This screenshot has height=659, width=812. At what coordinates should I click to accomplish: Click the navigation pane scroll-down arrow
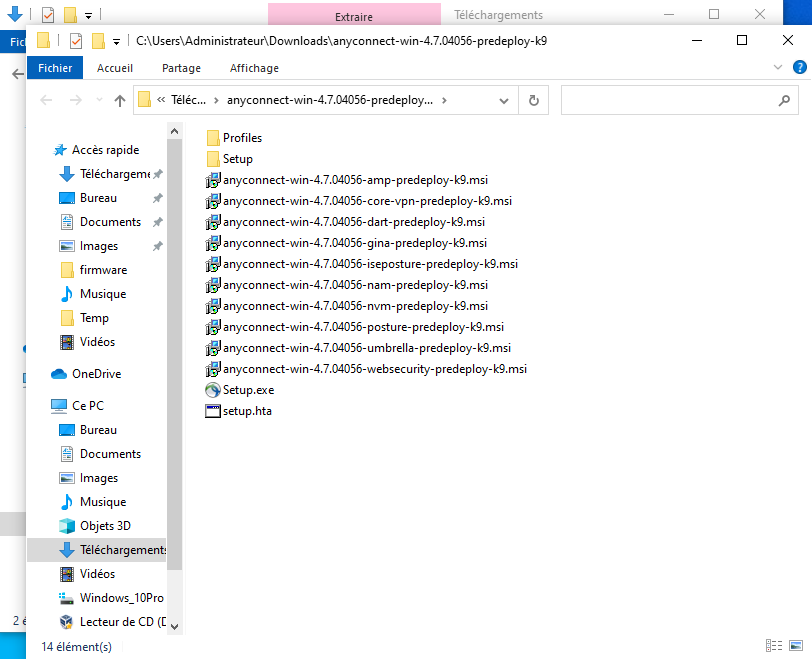click(175, 626)
